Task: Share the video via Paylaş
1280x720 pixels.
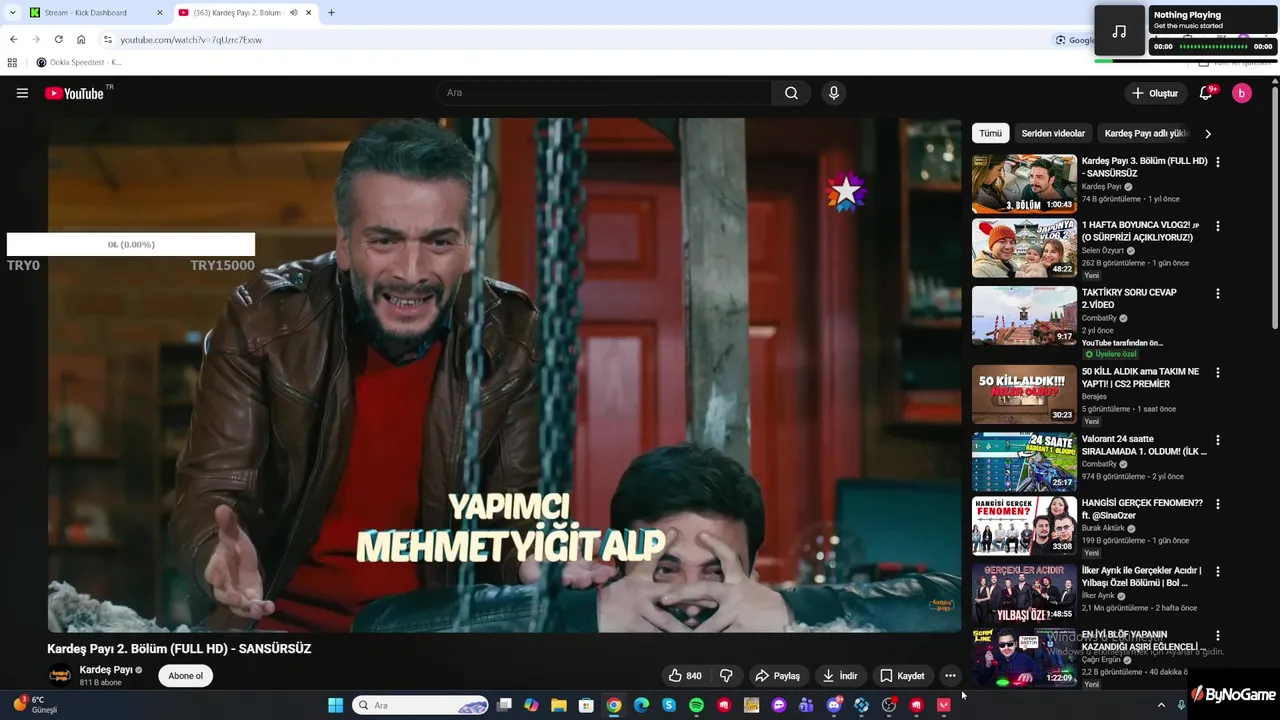Action: click(x=778, y=676)
